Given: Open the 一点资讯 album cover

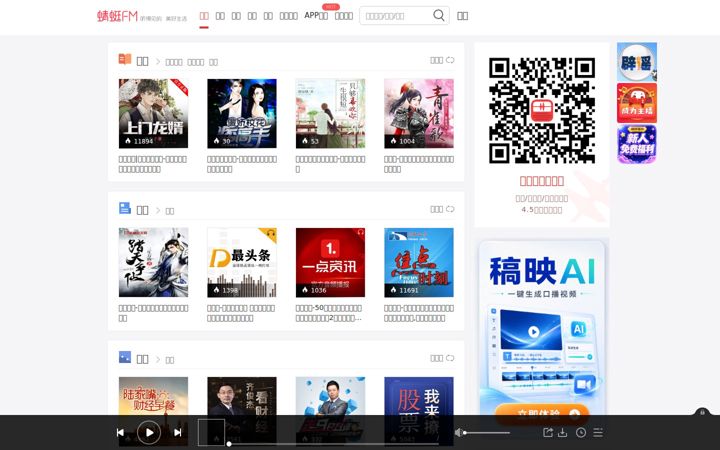Looking at the screenshot, I should (331, 262).
